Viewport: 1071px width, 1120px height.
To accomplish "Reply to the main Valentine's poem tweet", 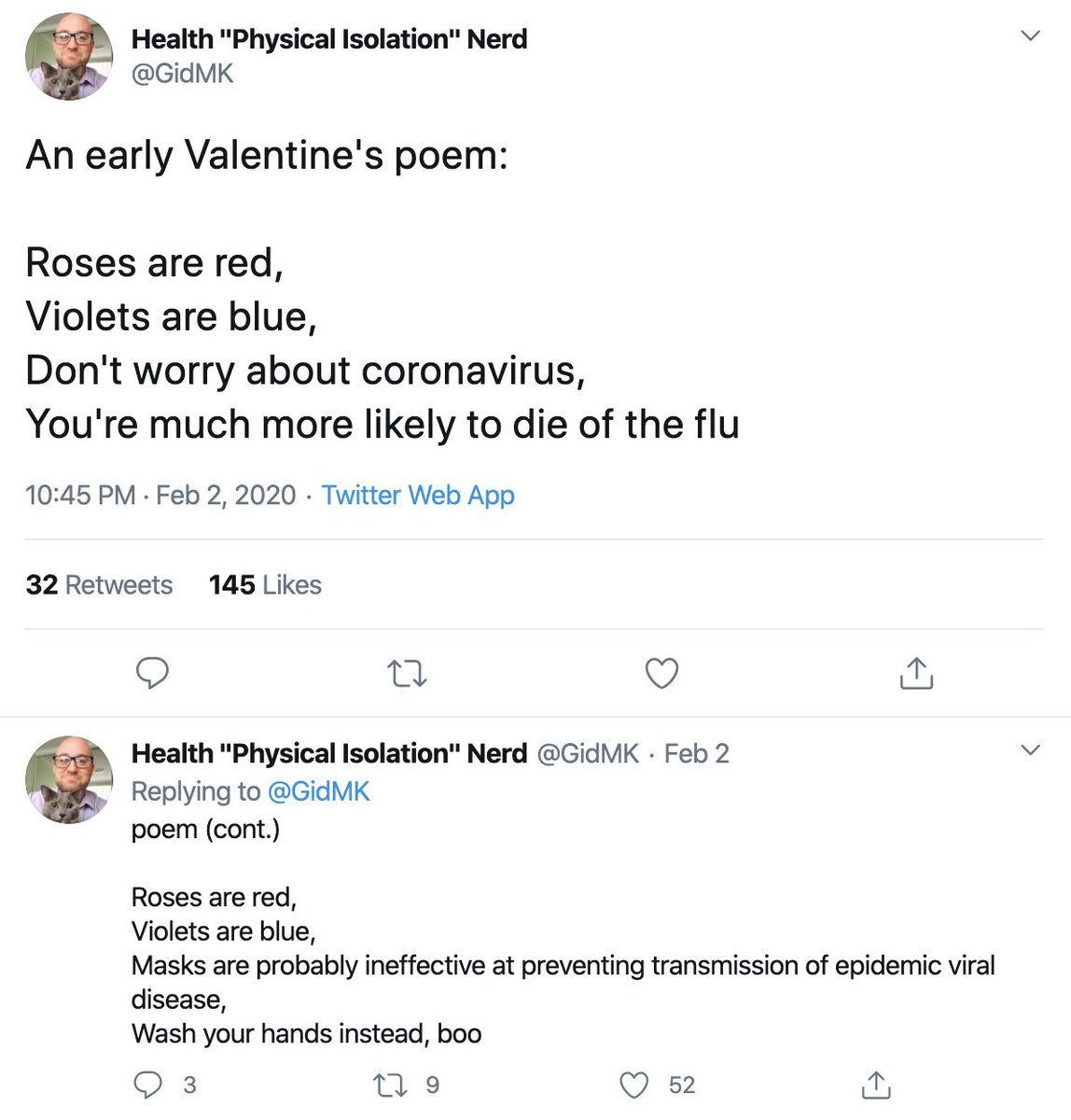I will click(152, 673).
